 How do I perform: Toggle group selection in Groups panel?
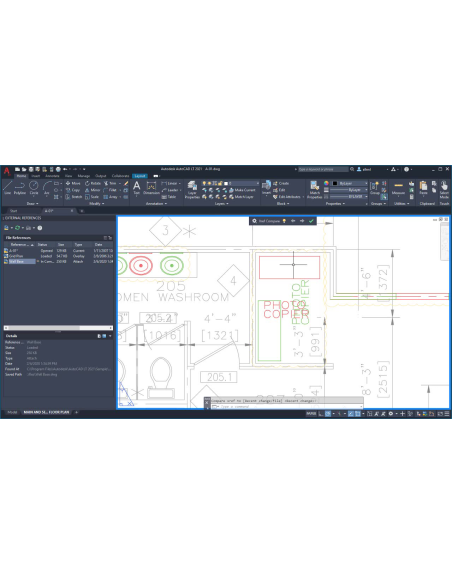[384, 197]
